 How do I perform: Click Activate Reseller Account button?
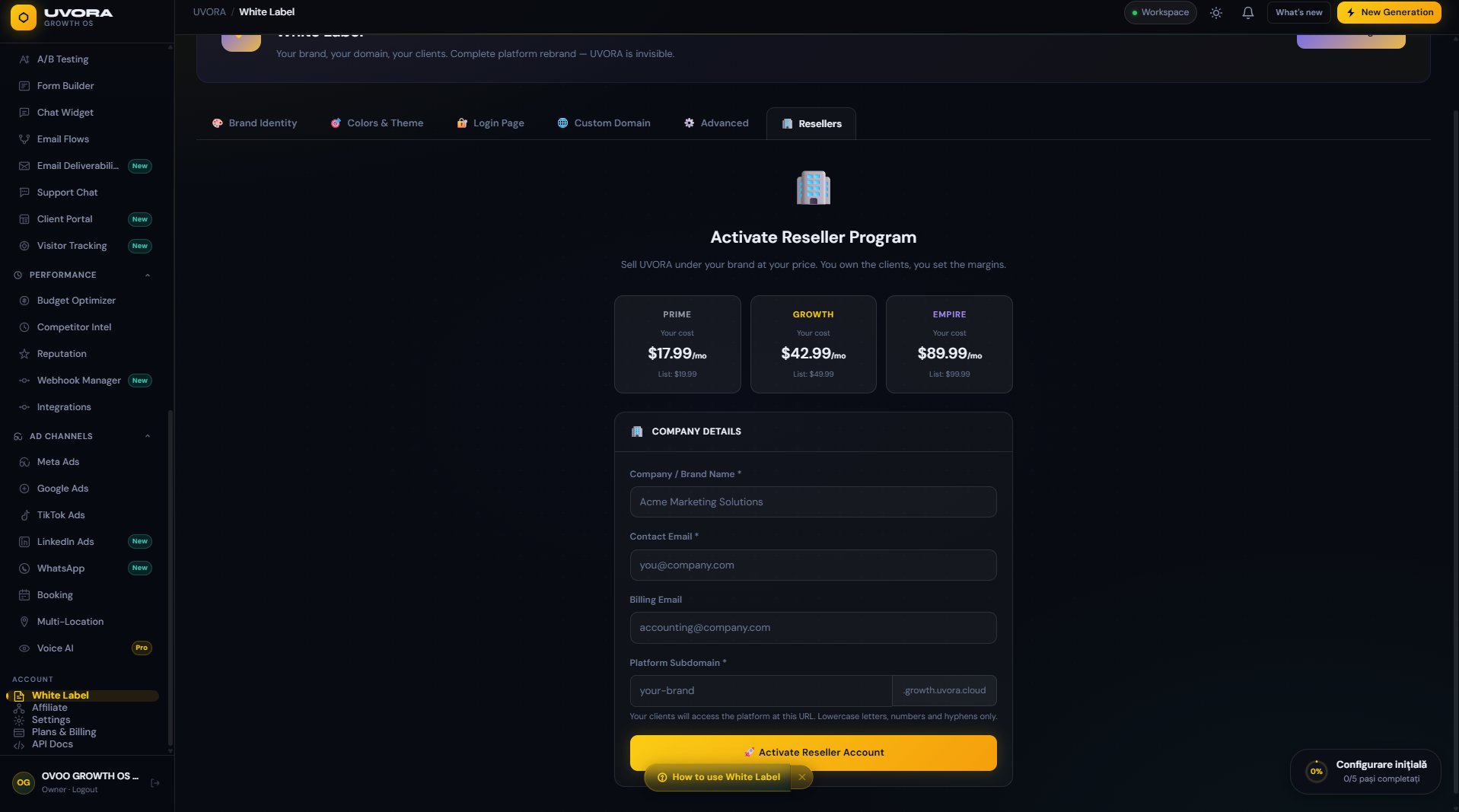pyautogui.click(x=813, y=753)
